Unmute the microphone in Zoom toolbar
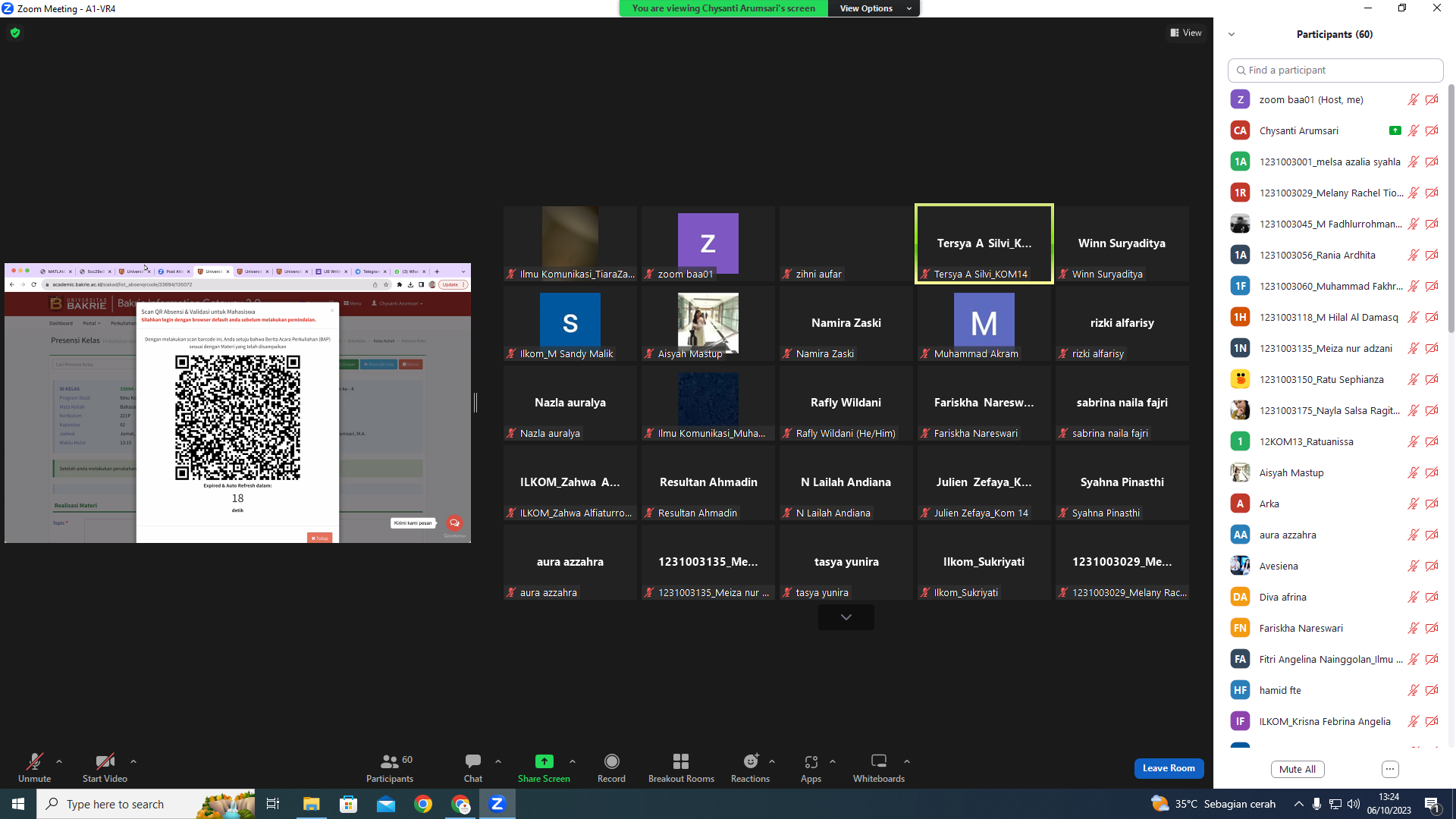1456x819 pixels. 35,767
